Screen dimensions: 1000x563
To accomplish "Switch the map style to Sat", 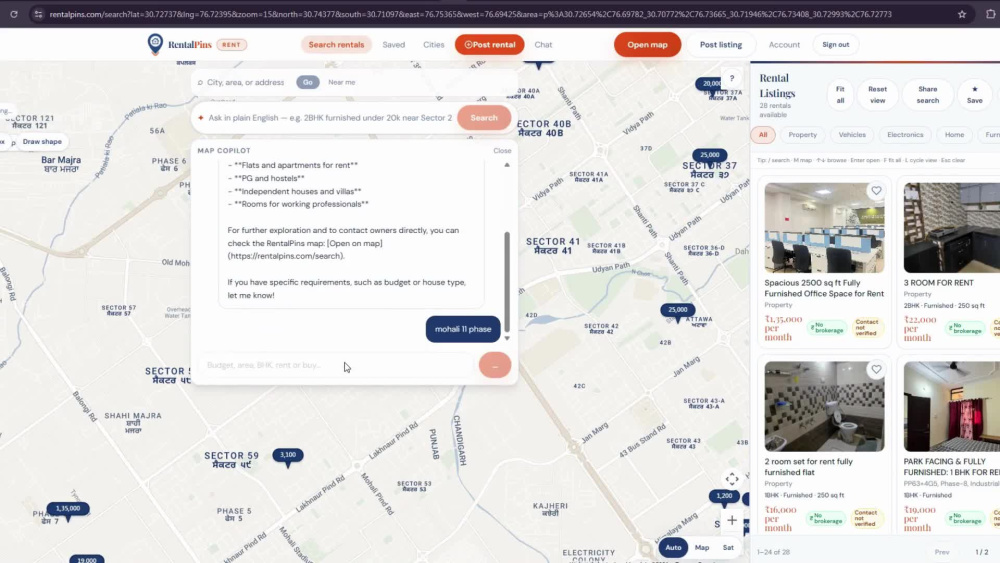I will [x=728, y=547].
